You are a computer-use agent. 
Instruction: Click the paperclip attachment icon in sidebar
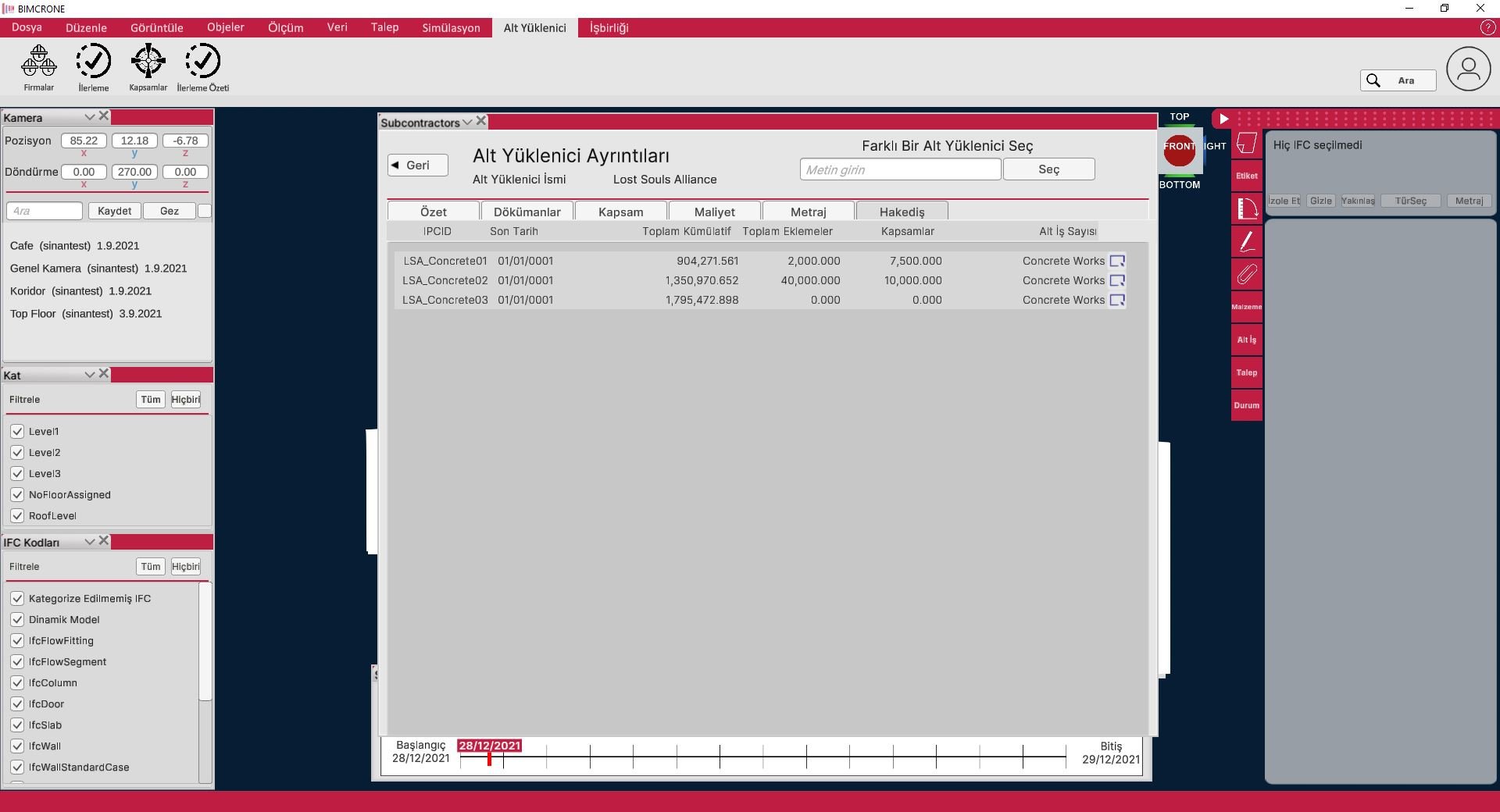(x=1247, y=275)
